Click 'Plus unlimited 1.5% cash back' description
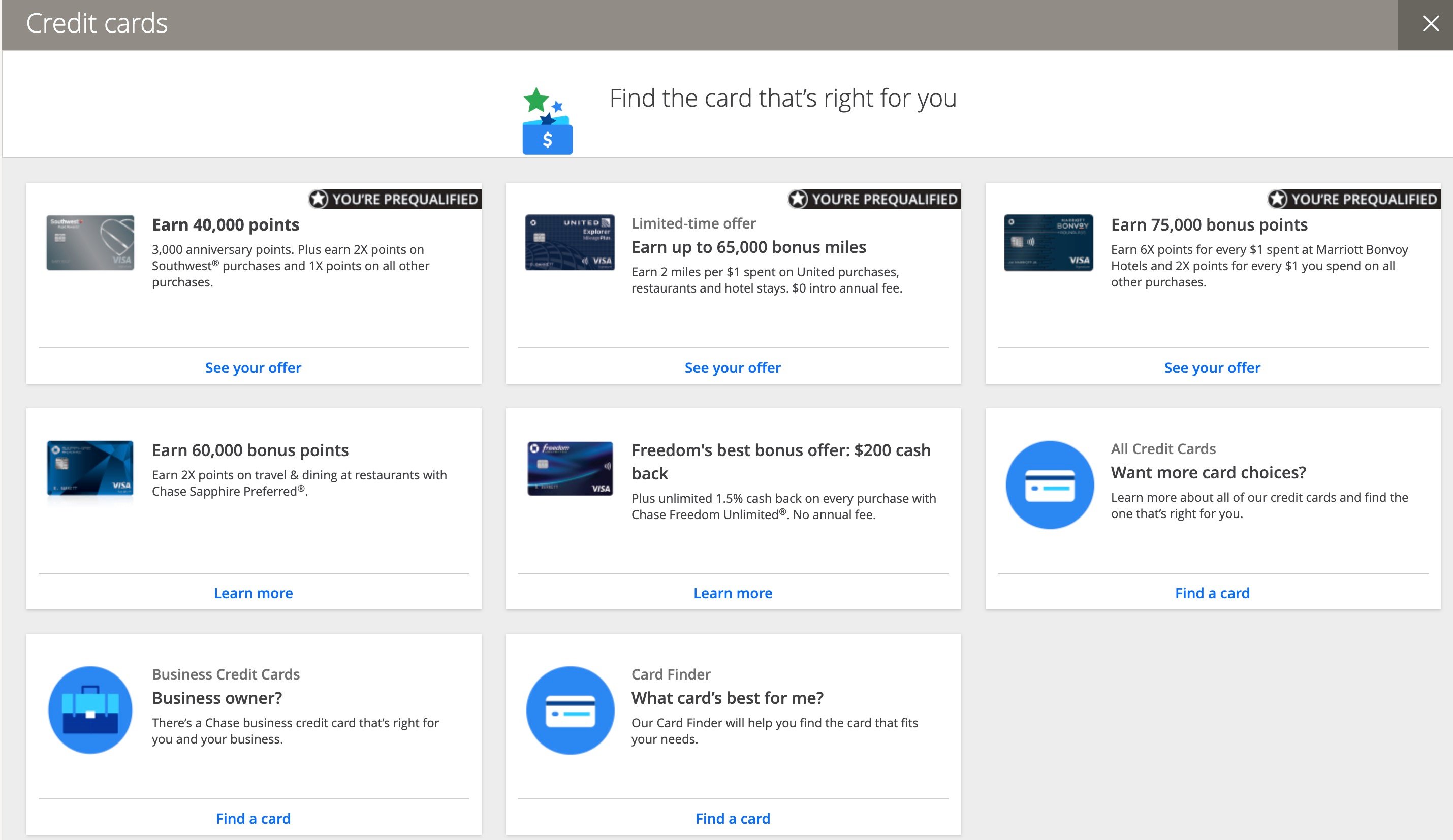This screenshot has width=1453, height=840. click(x=783, y=506)
